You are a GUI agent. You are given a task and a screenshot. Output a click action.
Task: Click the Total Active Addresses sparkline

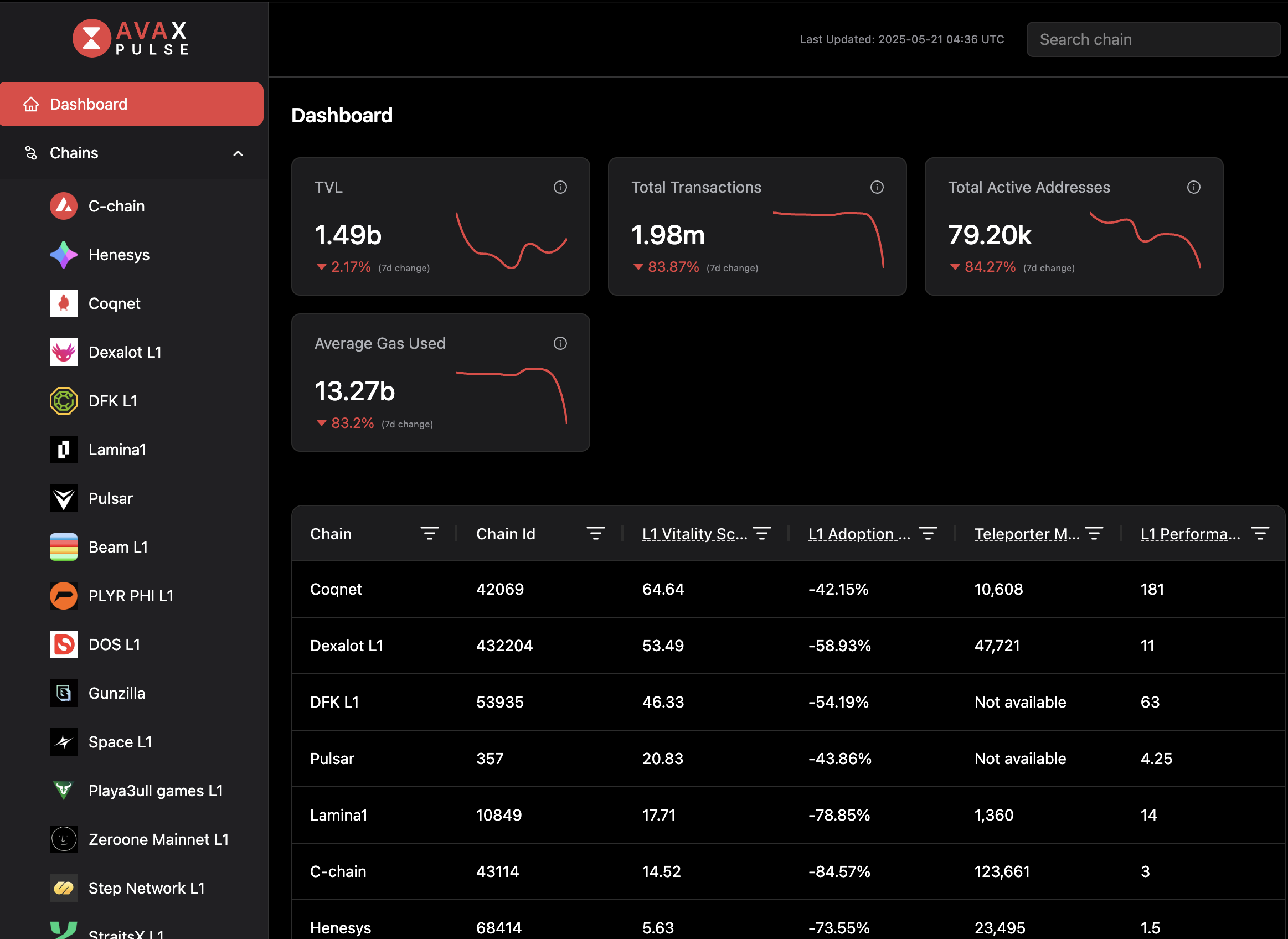[1145, 239]
